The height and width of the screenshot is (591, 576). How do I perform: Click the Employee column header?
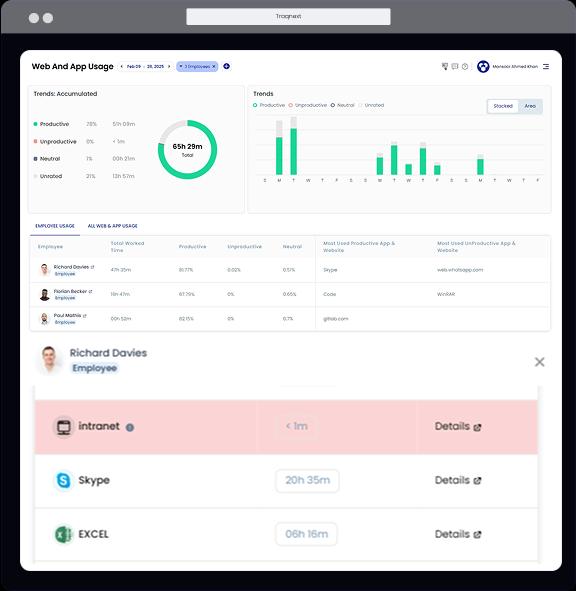pyautogui.click(x=50, y=247)
